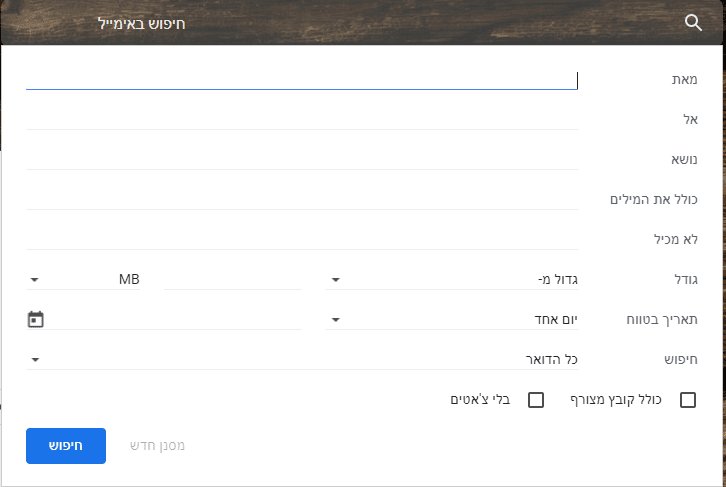Expand the 'גדול מ-' size comparison dropdown
The width and height of the screenshot is (726, 487).
(452, 280)
